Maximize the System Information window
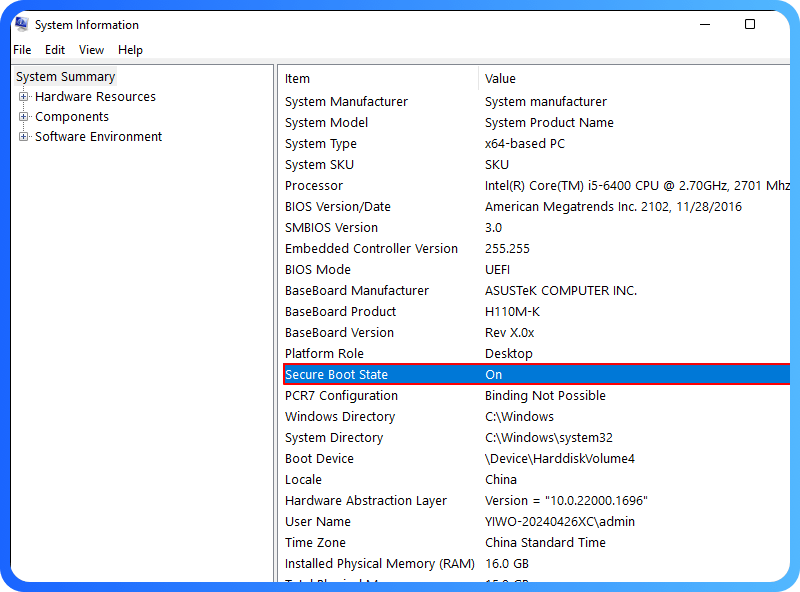 coord(750,24)
